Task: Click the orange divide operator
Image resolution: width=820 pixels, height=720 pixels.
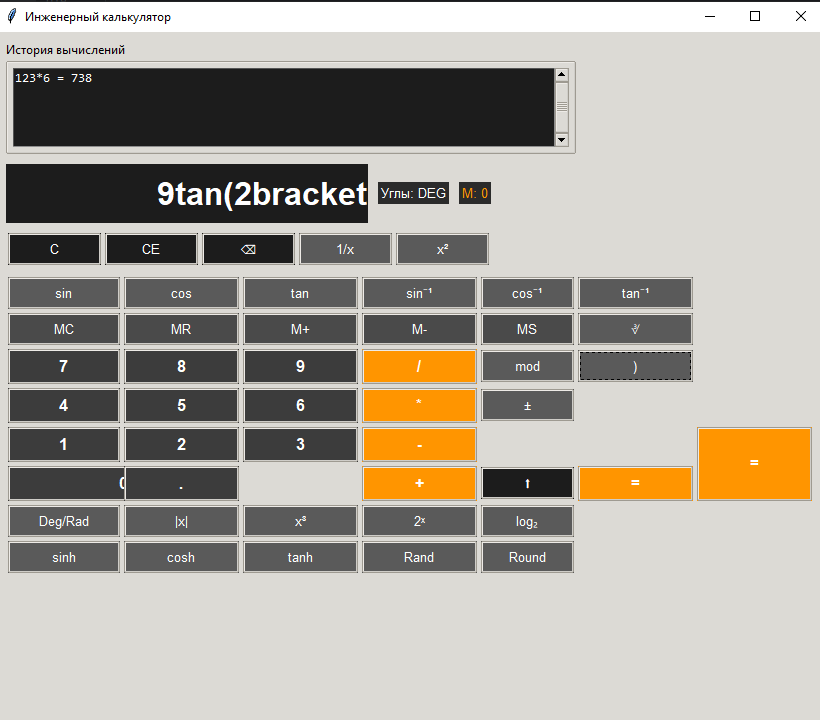Action: click(x=419, y=367)
